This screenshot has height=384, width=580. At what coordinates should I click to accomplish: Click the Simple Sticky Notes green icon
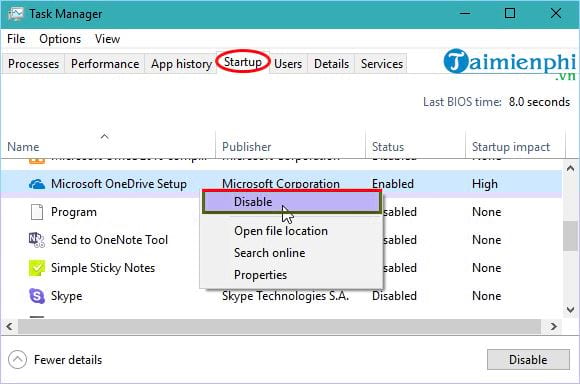click(37, 268)
